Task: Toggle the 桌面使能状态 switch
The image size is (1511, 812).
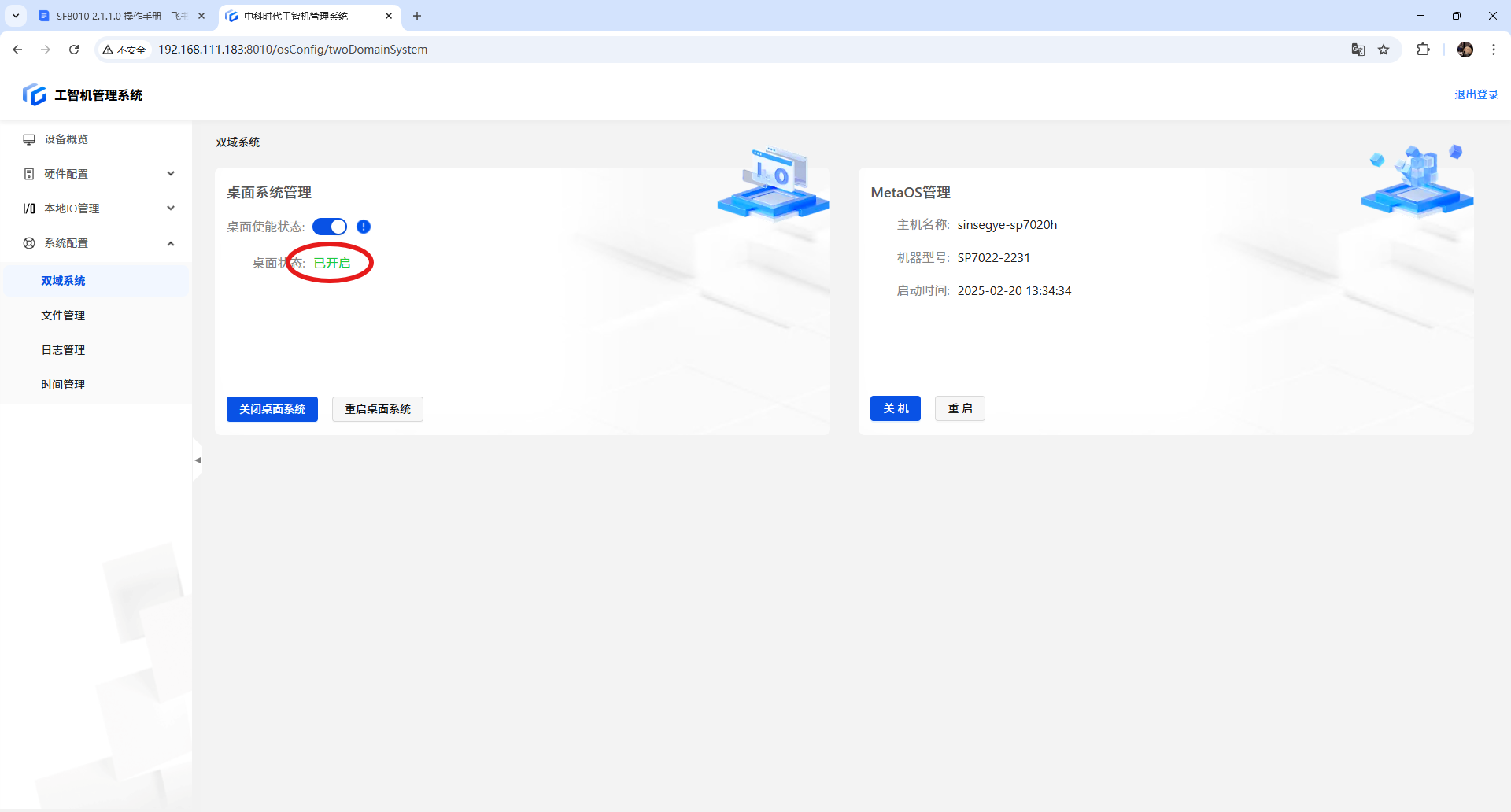Action: pyautogui.click(x=330, y=227)
